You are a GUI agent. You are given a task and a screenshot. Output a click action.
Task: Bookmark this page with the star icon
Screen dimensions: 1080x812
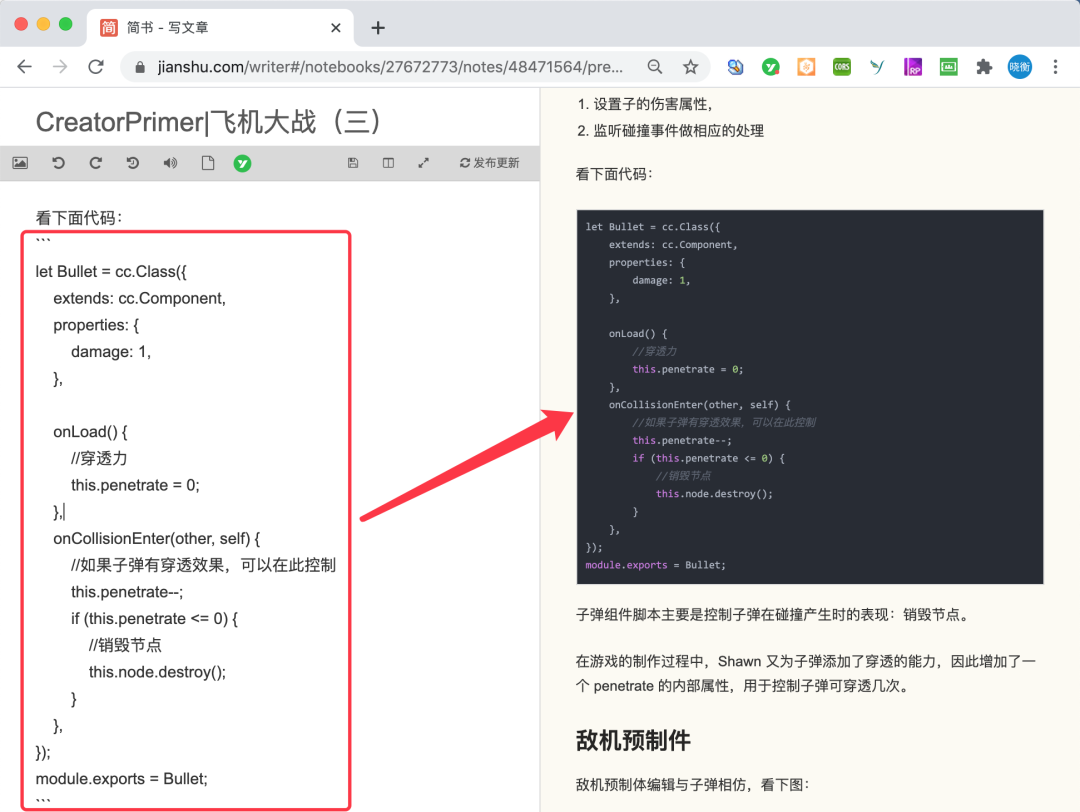tap(690, 67)
